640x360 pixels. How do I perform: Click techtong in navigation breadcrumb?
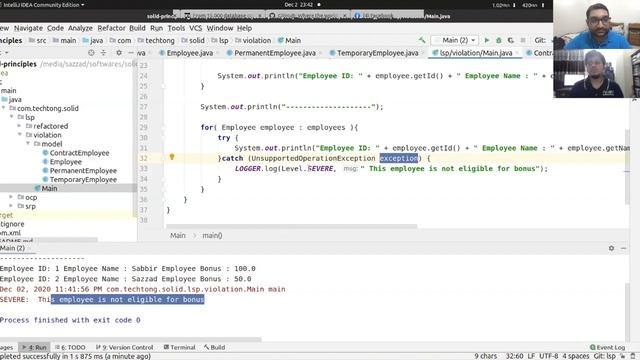(160, 40)
